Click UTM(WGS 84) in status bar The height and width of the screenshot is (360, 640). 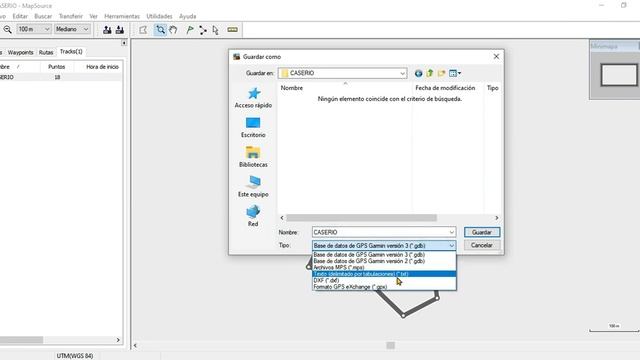tap(75, 356)
